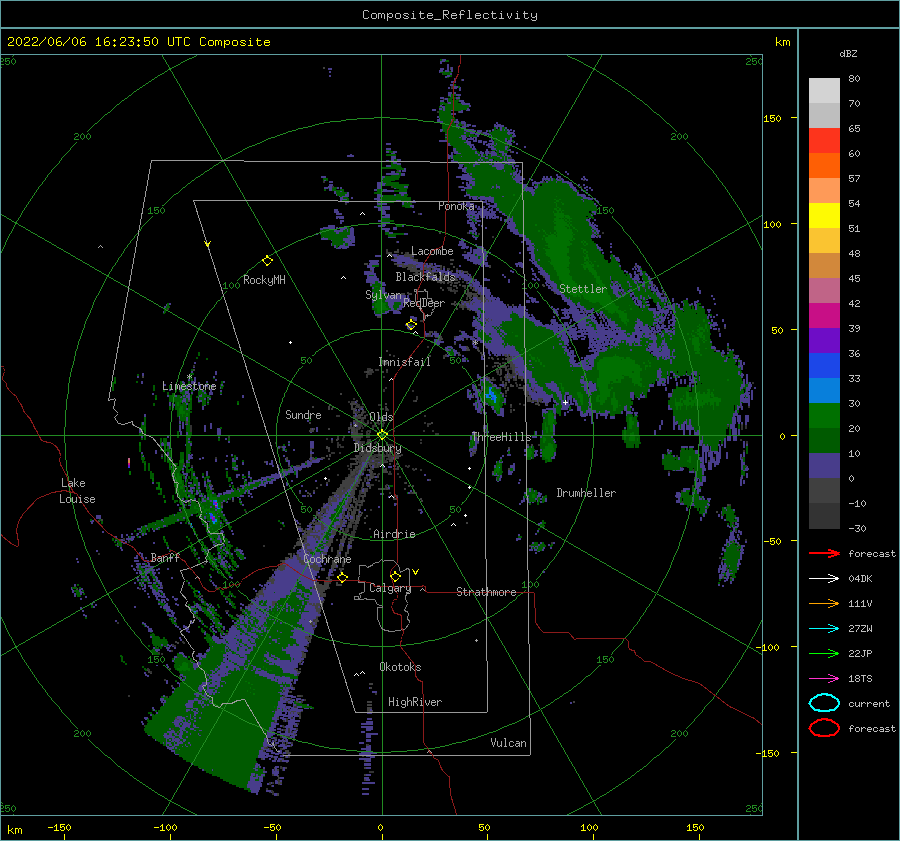Click the Composite_Reflectivity title
This screenshot has width=900, height=841.
click(x=450, y=15)
